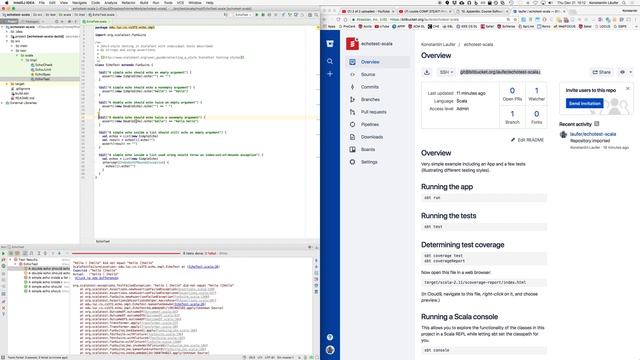Click the echotest-scala repository avatar
Screen dimensions: 640x360
coord(352,43)
